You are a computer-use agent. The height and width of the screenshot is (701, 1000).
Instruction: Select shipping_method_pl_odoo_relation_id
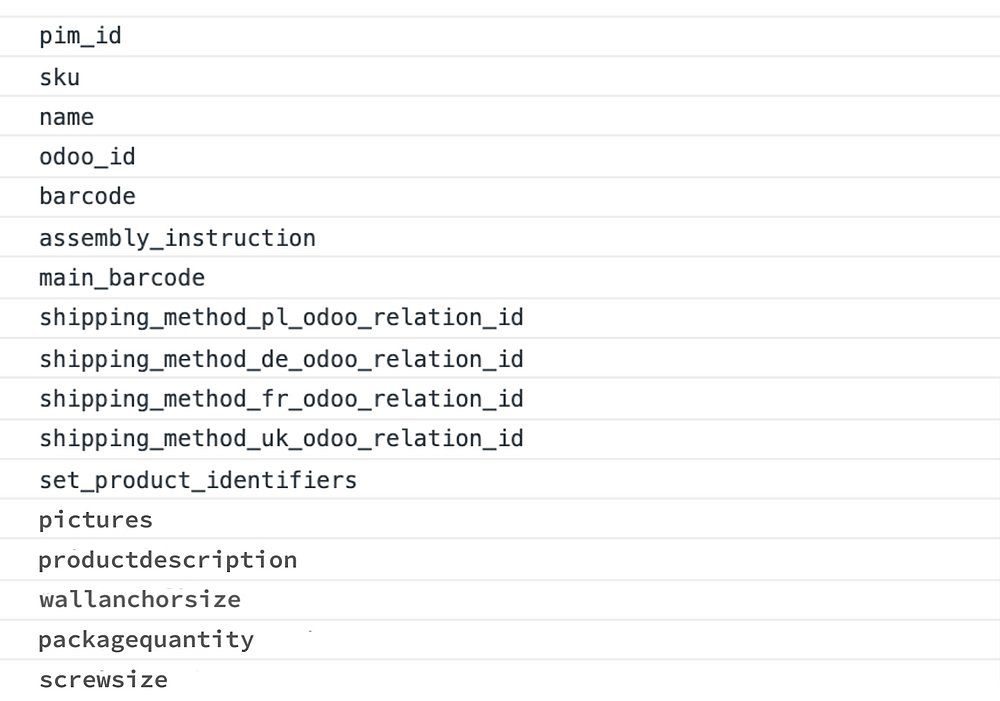pyautogui.click(x=281, y=318)
